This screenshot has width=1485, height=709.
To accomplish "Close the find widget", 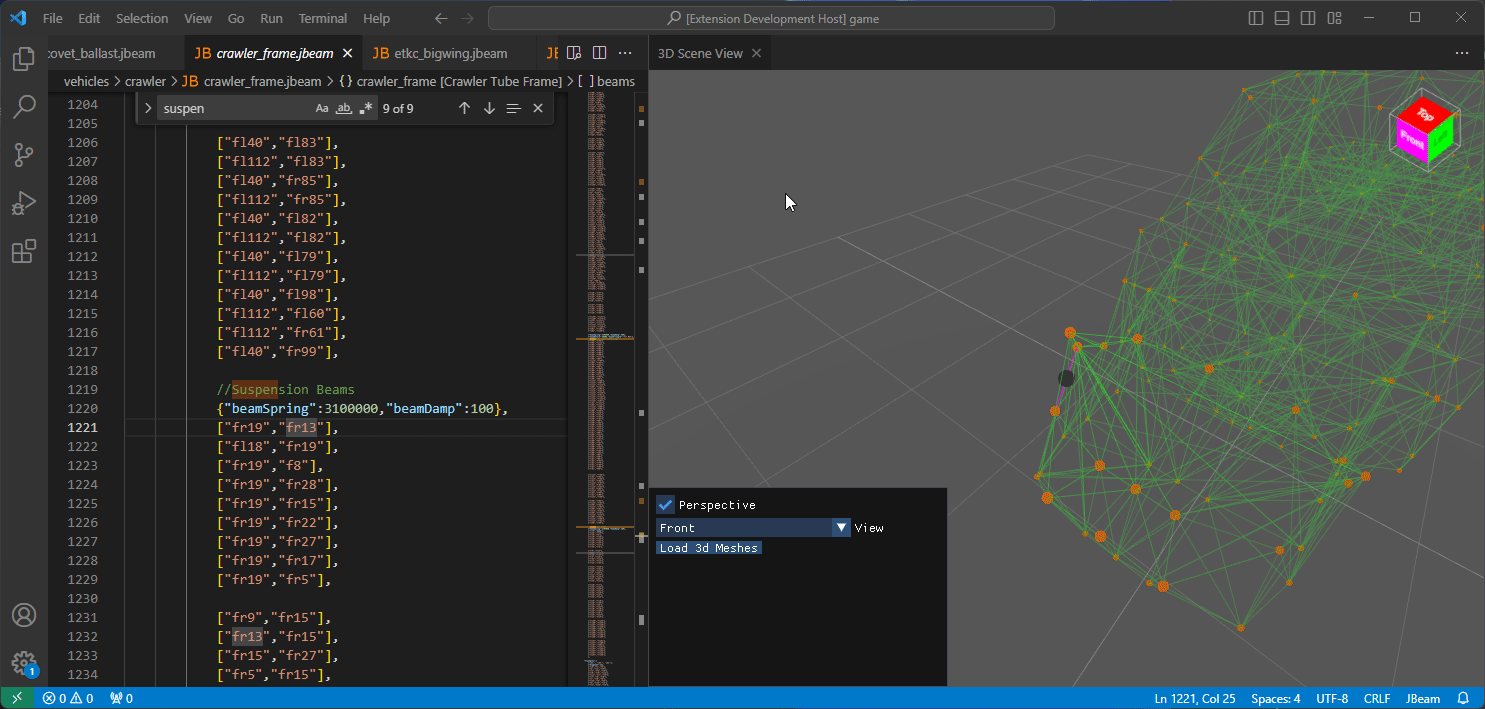I will pyautogui.click(x=538, y=108).
